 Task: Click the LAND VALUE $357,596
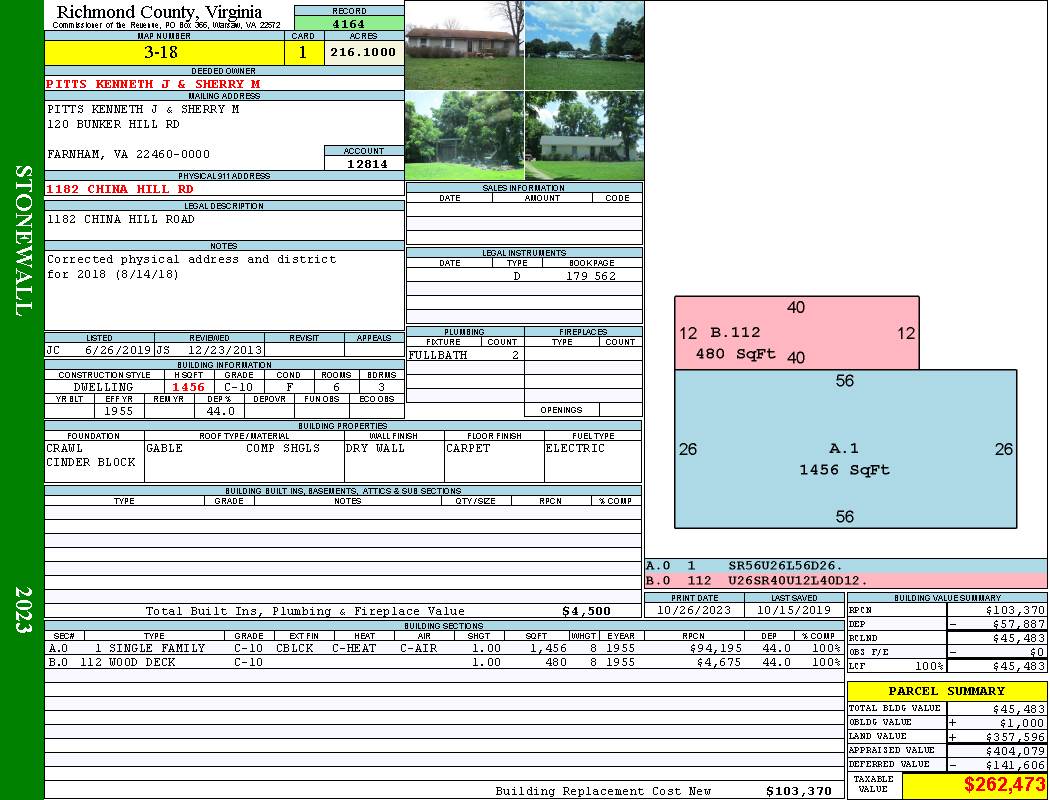1015,736
